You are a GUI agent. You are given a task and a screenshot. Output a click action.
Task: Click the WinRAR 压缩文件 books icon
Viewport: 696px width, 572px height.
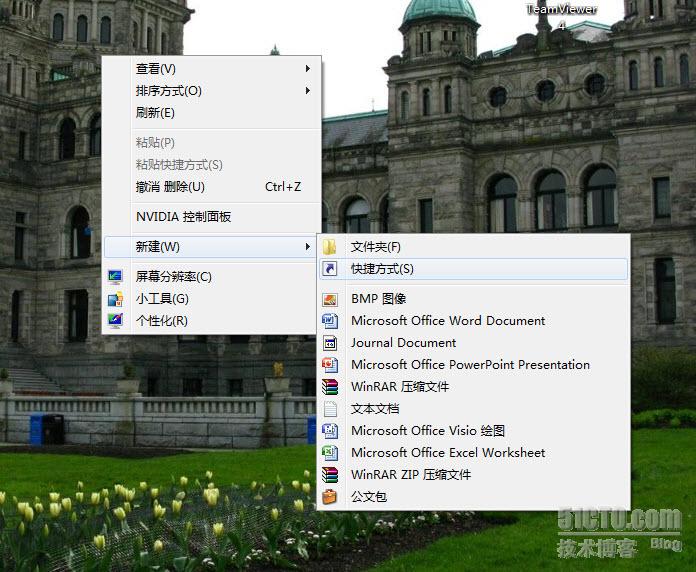[329, 387]
